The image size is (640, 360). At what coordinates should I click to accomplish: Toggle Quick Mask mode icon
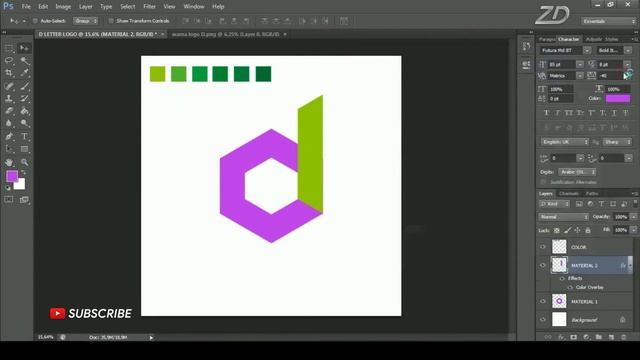pos(9,200)
